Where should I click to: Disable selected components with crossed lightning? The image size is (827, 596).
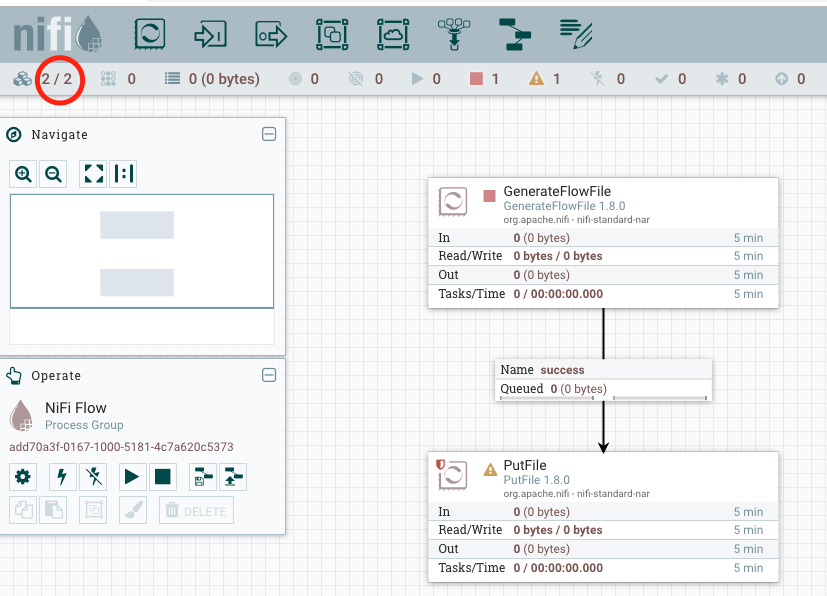93,477
